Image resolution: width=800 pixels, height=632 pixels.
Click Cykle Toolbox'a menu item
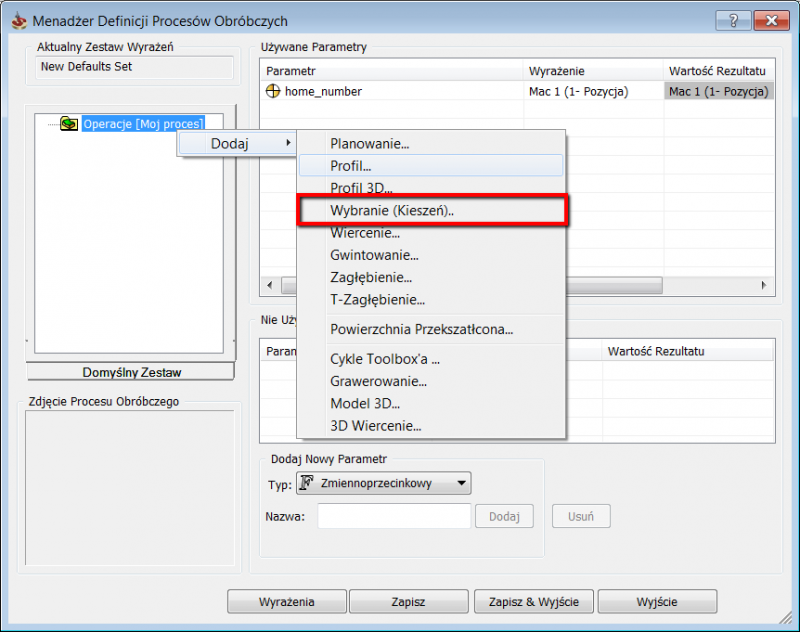click(x=385, y=359)
